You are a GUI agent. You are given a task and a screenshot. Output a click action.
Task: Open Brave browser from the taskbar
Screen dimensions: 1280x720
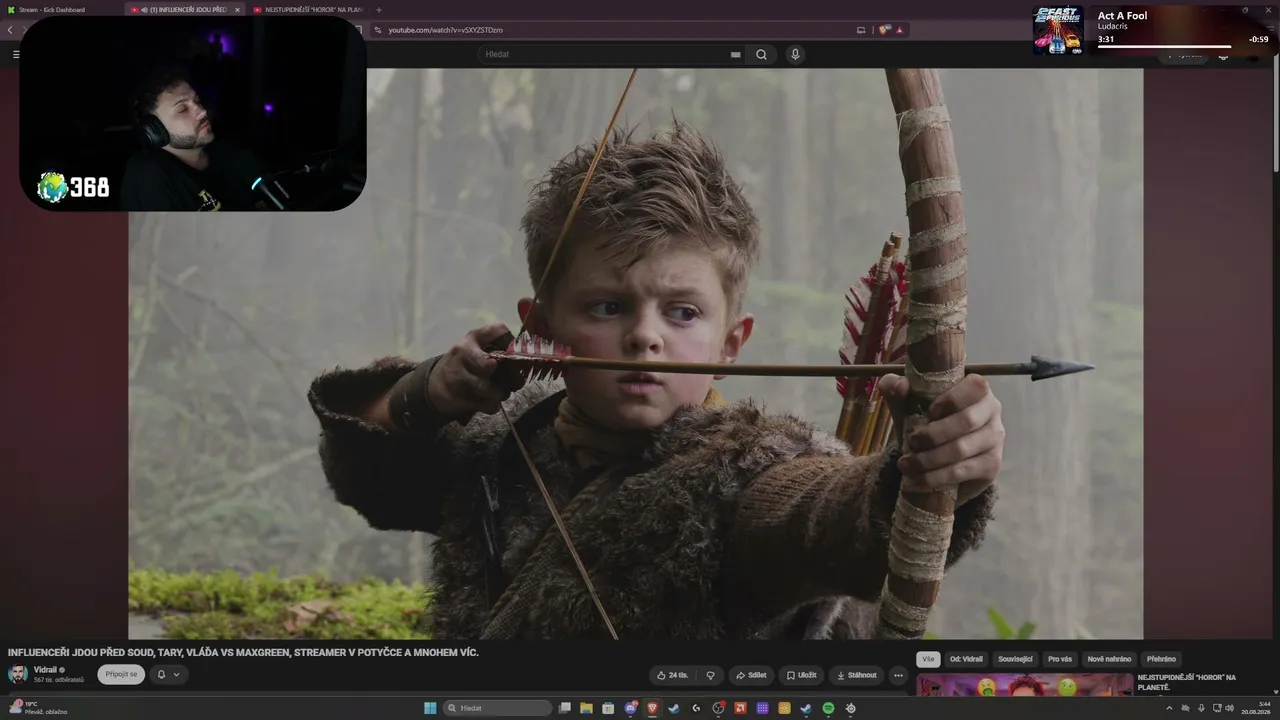click(653, 708)
